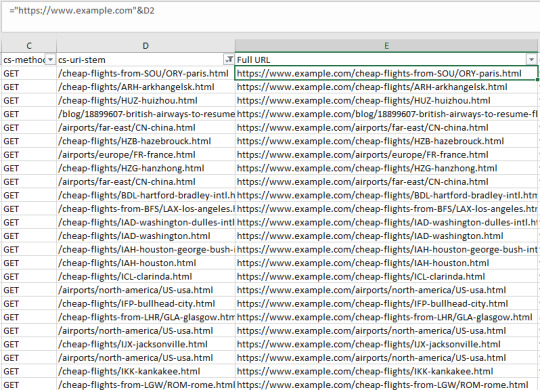Select cell /airports/europe/FR-france.html in column D
Viewport: 540px width, 390px height.
(x=146, y=155)
